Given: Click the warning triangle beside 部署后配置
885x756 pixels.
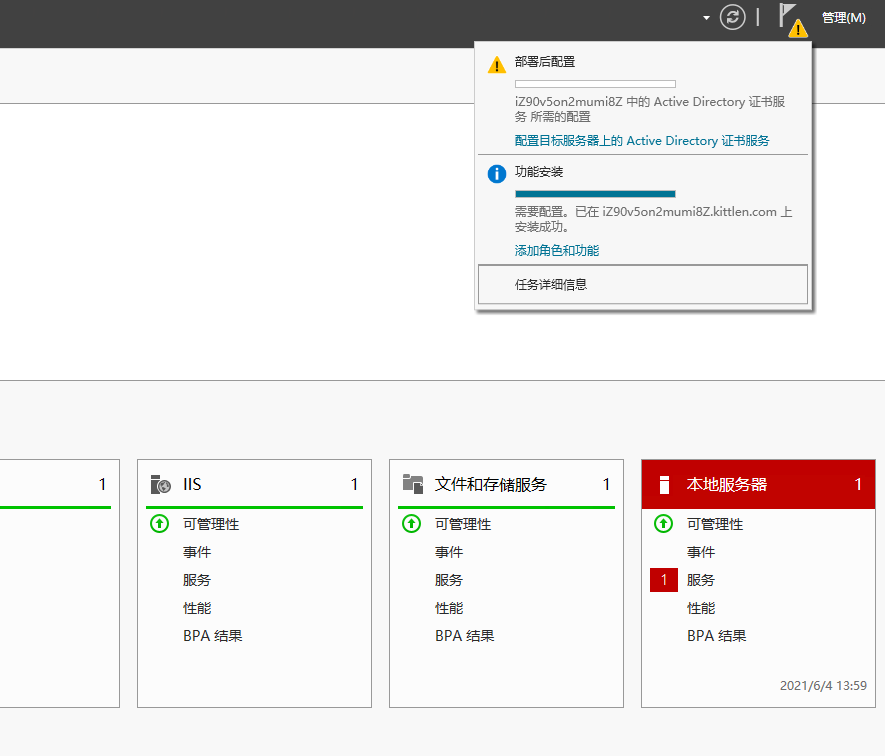Looking at the screenshot, I should pyautogui.click(x=496, y=63).
